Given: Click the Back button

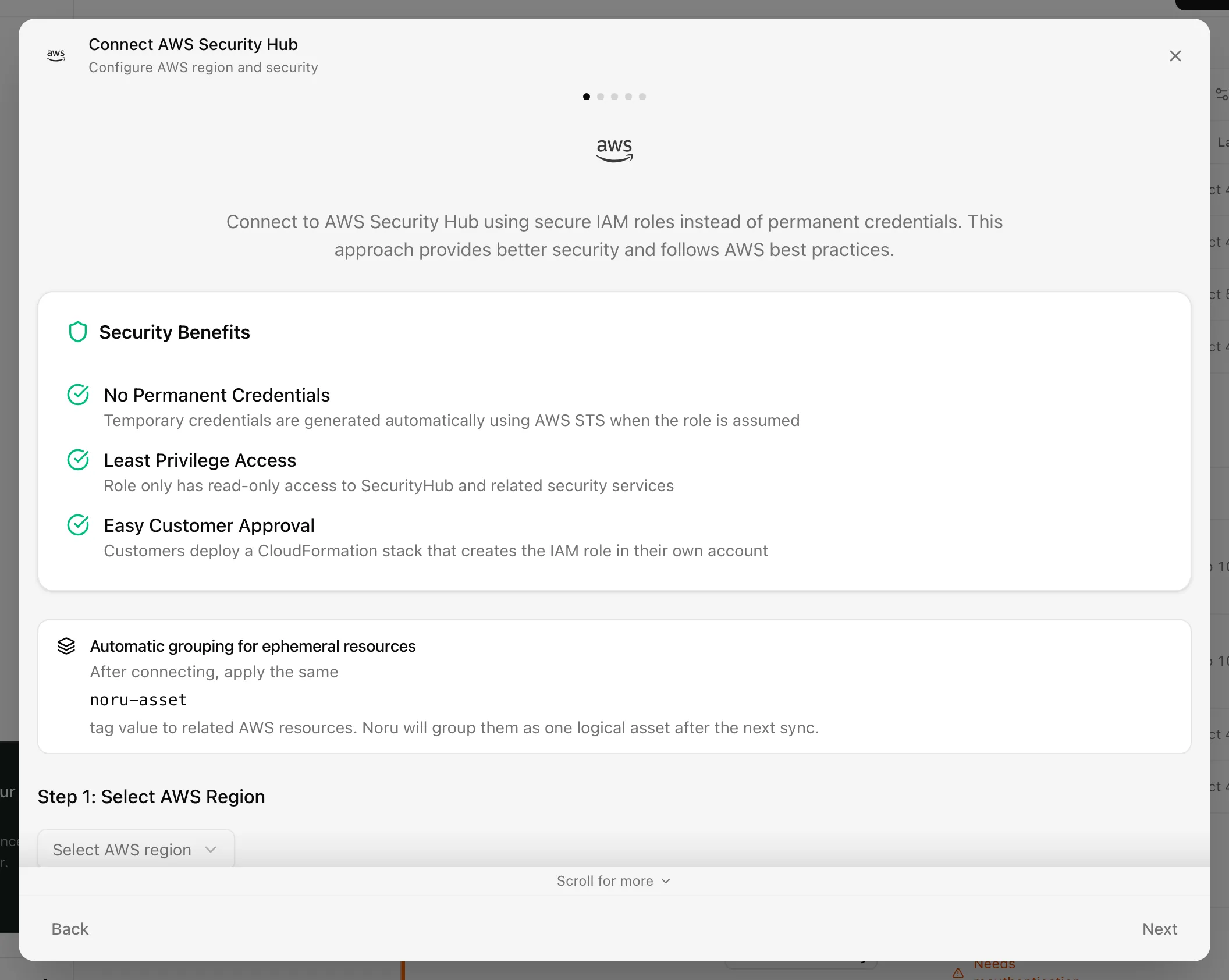Looking at the screenshot, I should (x=70, y=928).
